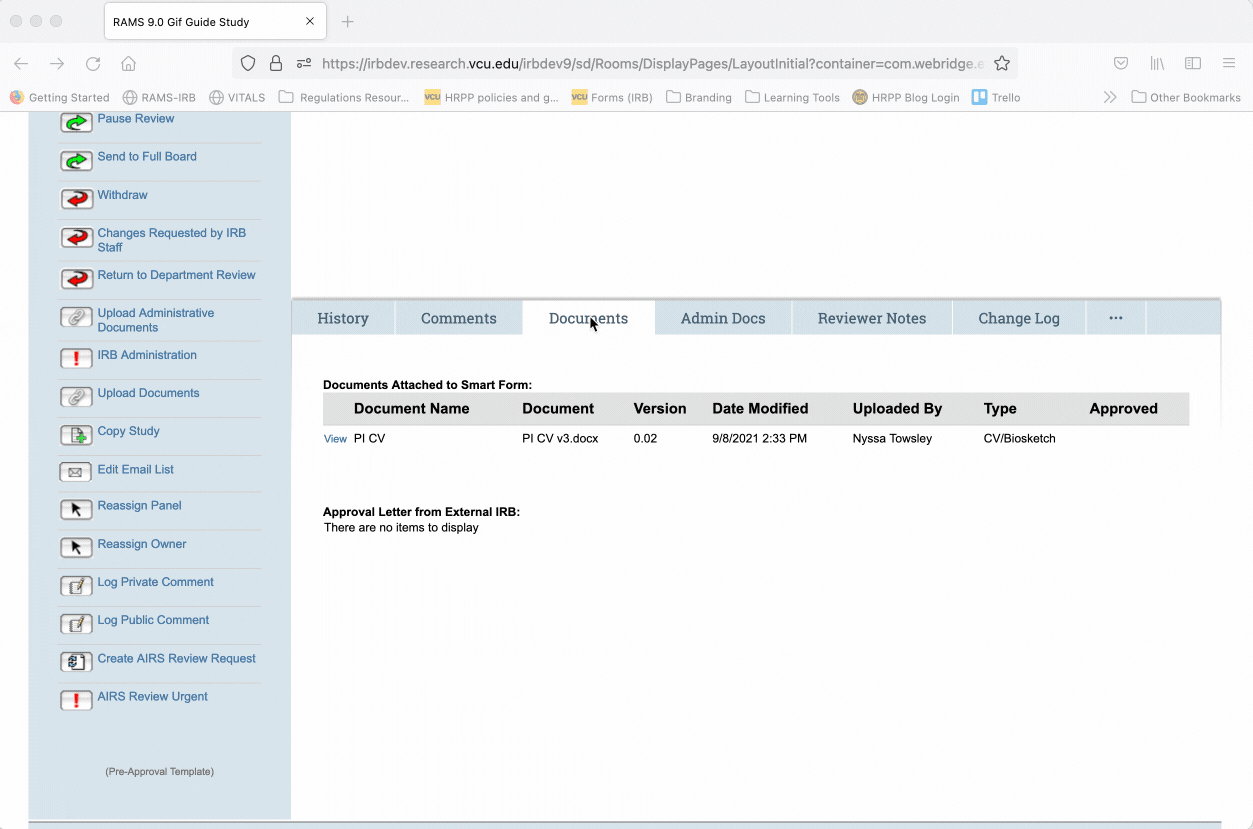Click the Create AIRS Review Request icon
Viewport: 1253px width, 829px height.
point(76,662)
